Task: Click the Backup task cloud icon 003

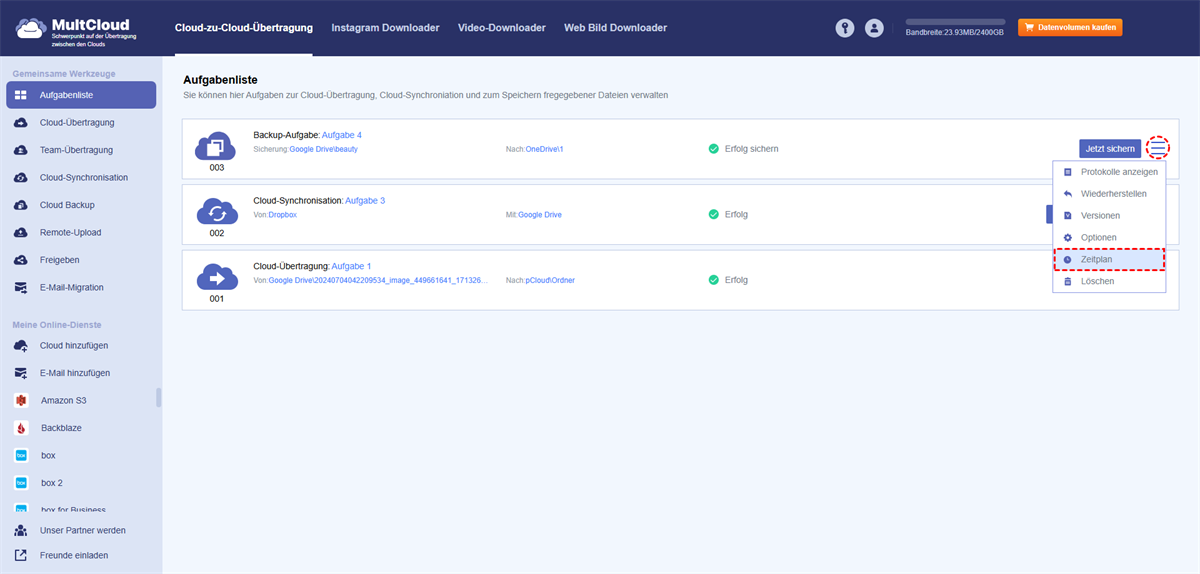Action: click(216, 147)
